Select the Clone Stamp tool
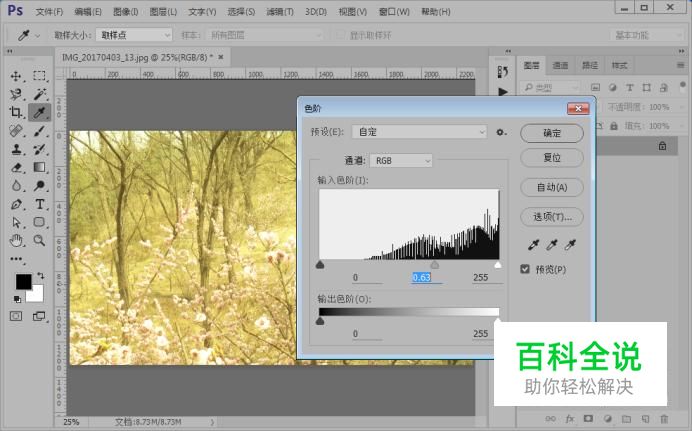 [16, 149]
